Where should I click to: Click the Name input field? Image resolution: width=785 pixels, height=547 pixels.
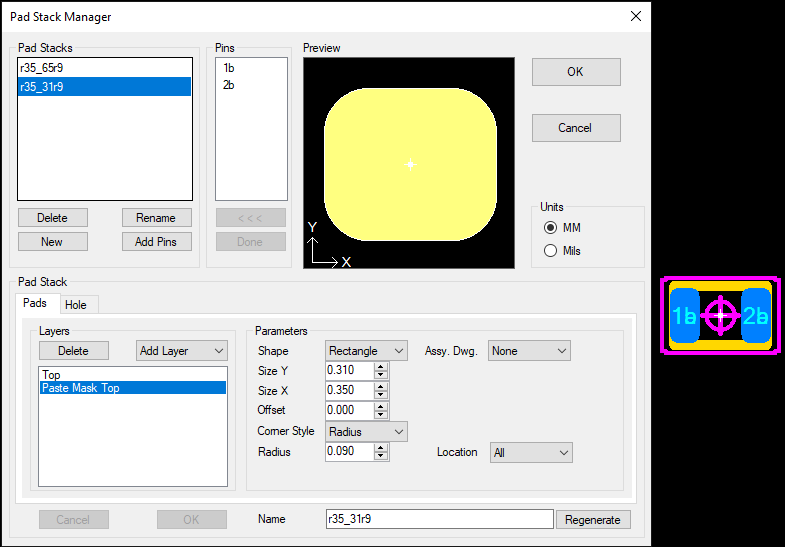(439, 519)
